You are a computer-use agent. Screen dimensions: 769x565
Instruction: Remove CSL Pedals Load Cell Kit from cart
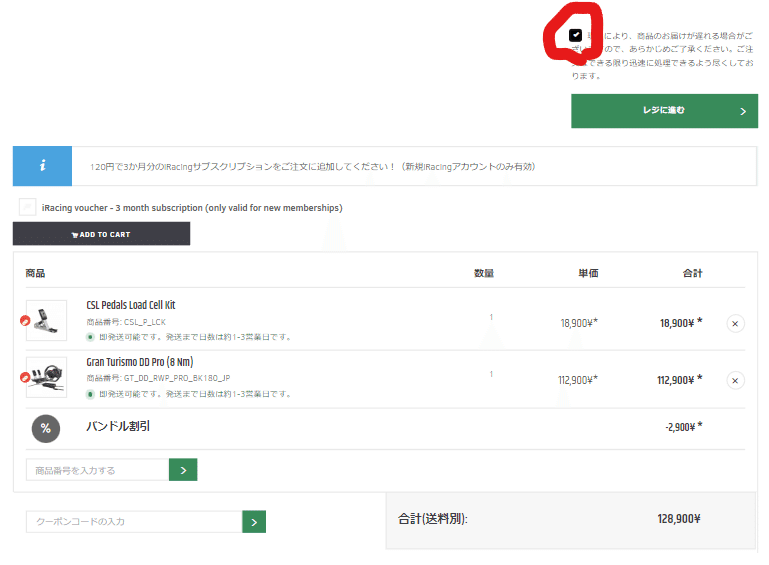pos(735,324)
